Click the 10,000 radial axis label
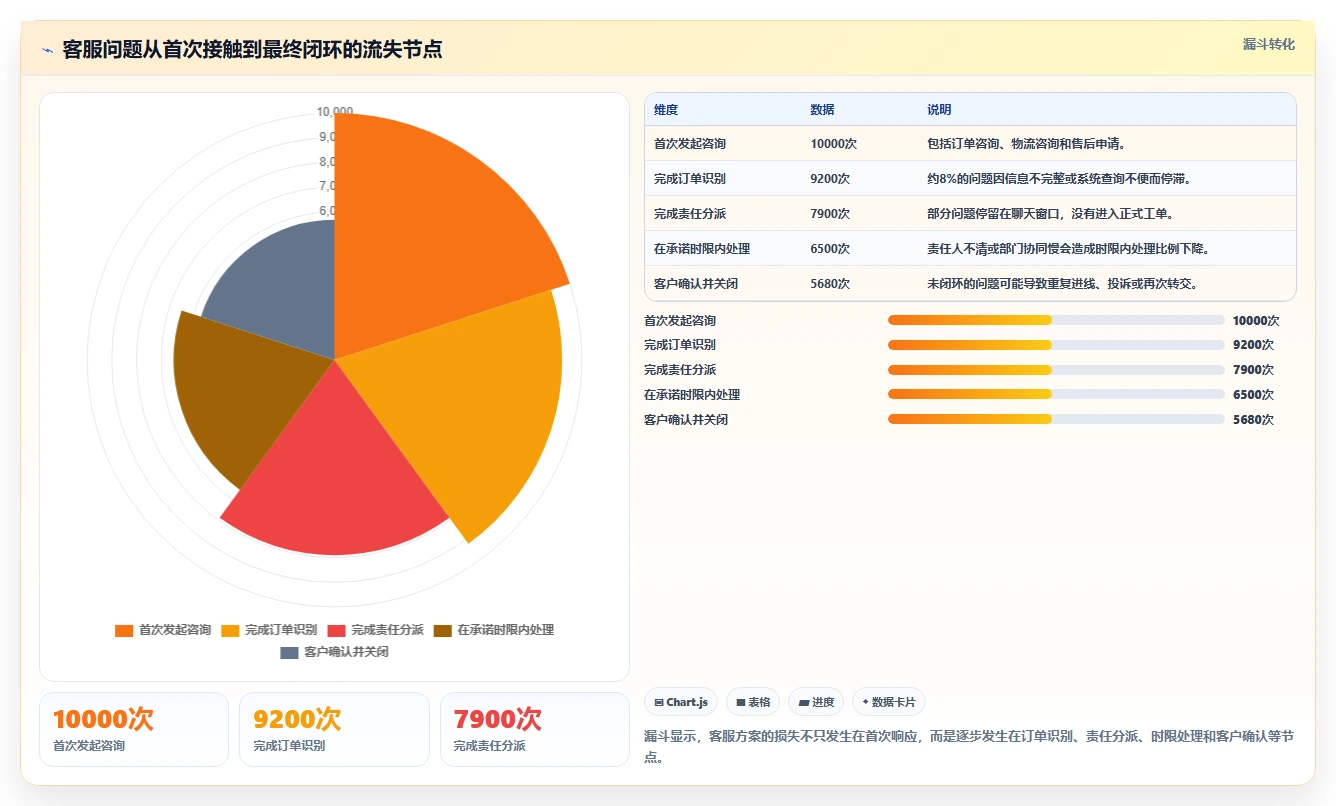This screenshot has width=1336, height=806. (334, 111)
